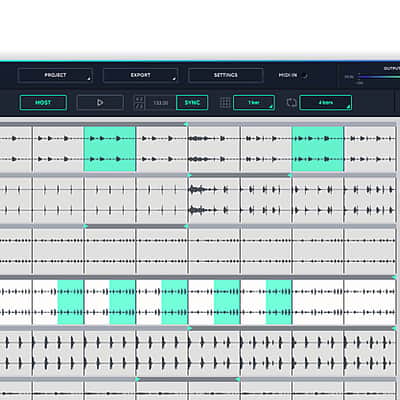Click the lower tempo divider button
Image resolution: width=400 pixels, height=400 pixels.
click(140, 106)
